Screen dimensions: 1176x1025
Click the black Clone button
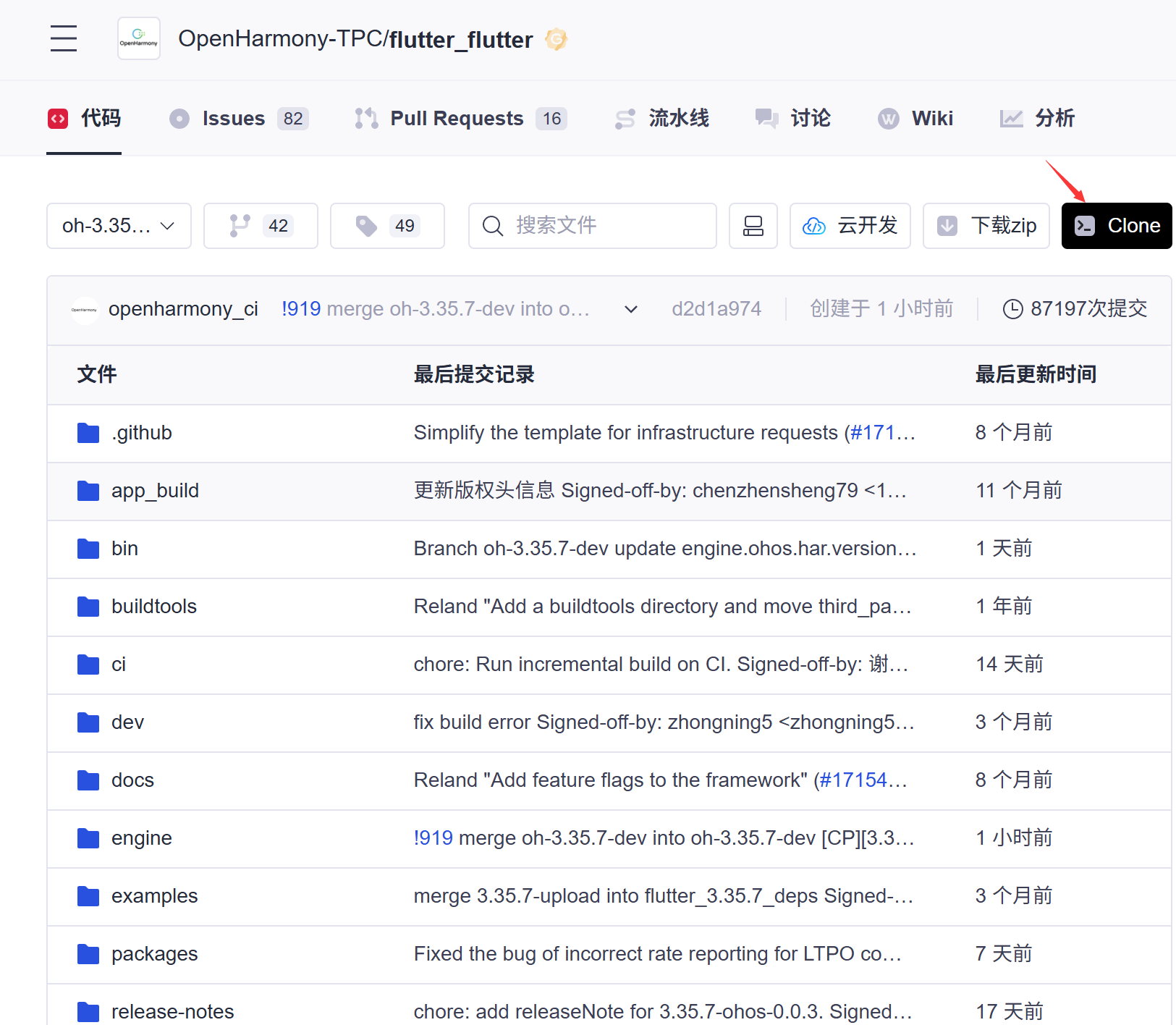1117,226
